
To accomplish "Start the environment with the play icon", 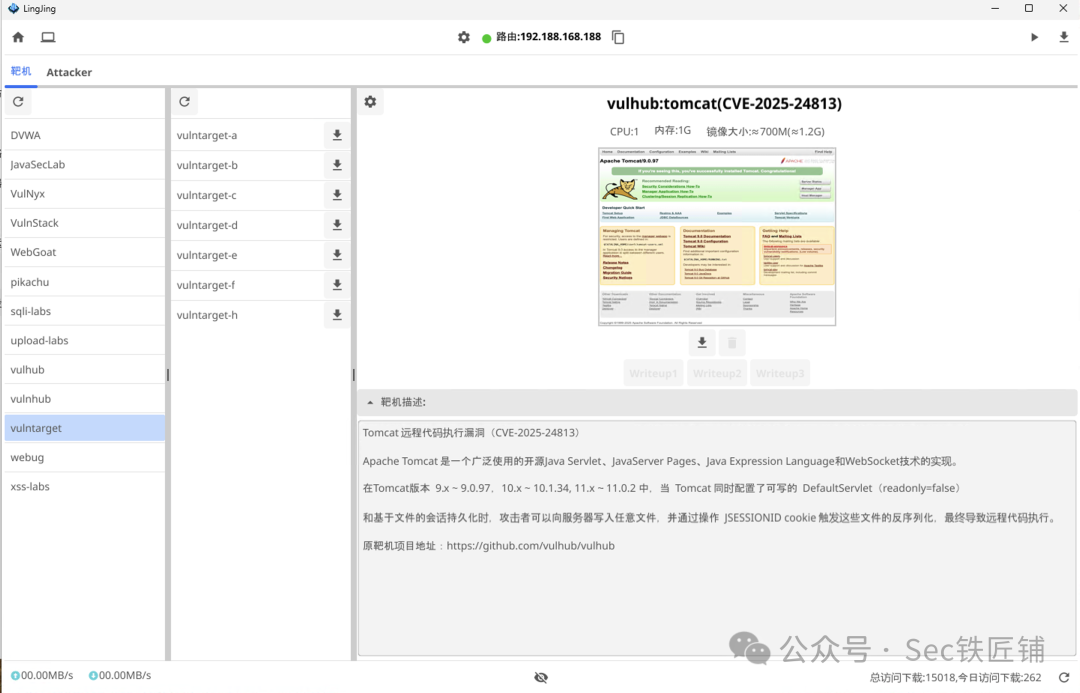I will 1034,36.
